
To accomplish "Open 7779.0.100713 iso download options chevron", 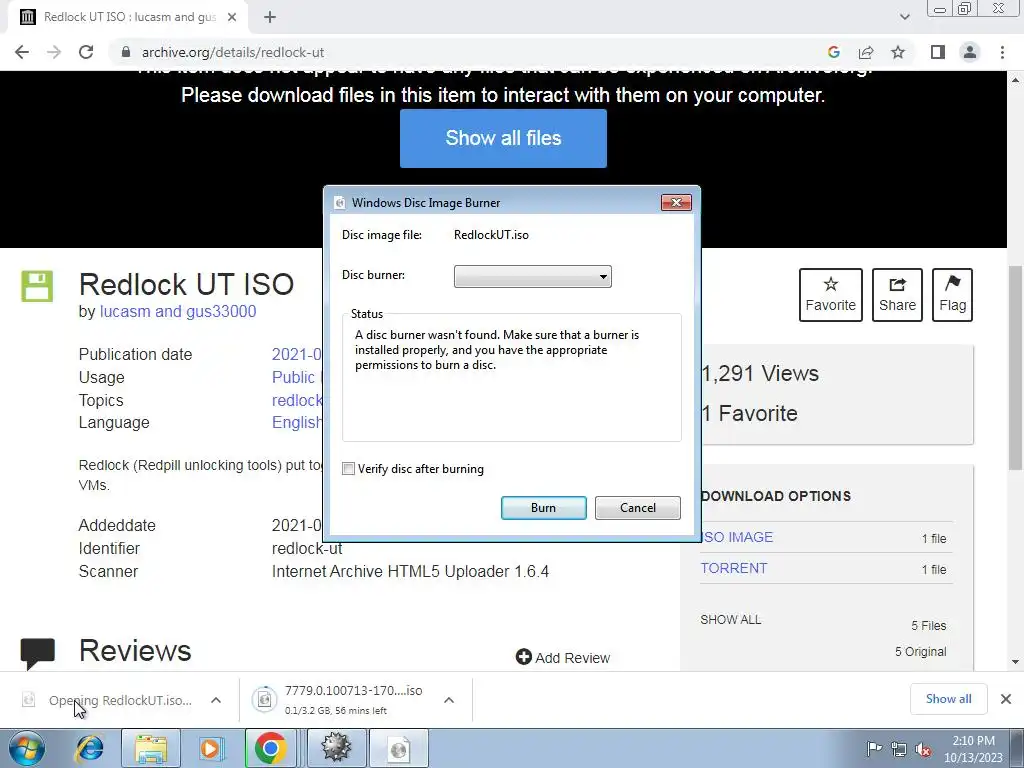I will [x=449, y=700].
